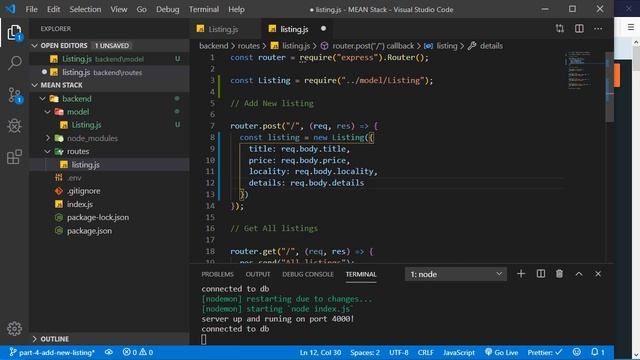The image size is (640, 360).
Task: Open the Debug menu
Action: [x=167, y=9]
